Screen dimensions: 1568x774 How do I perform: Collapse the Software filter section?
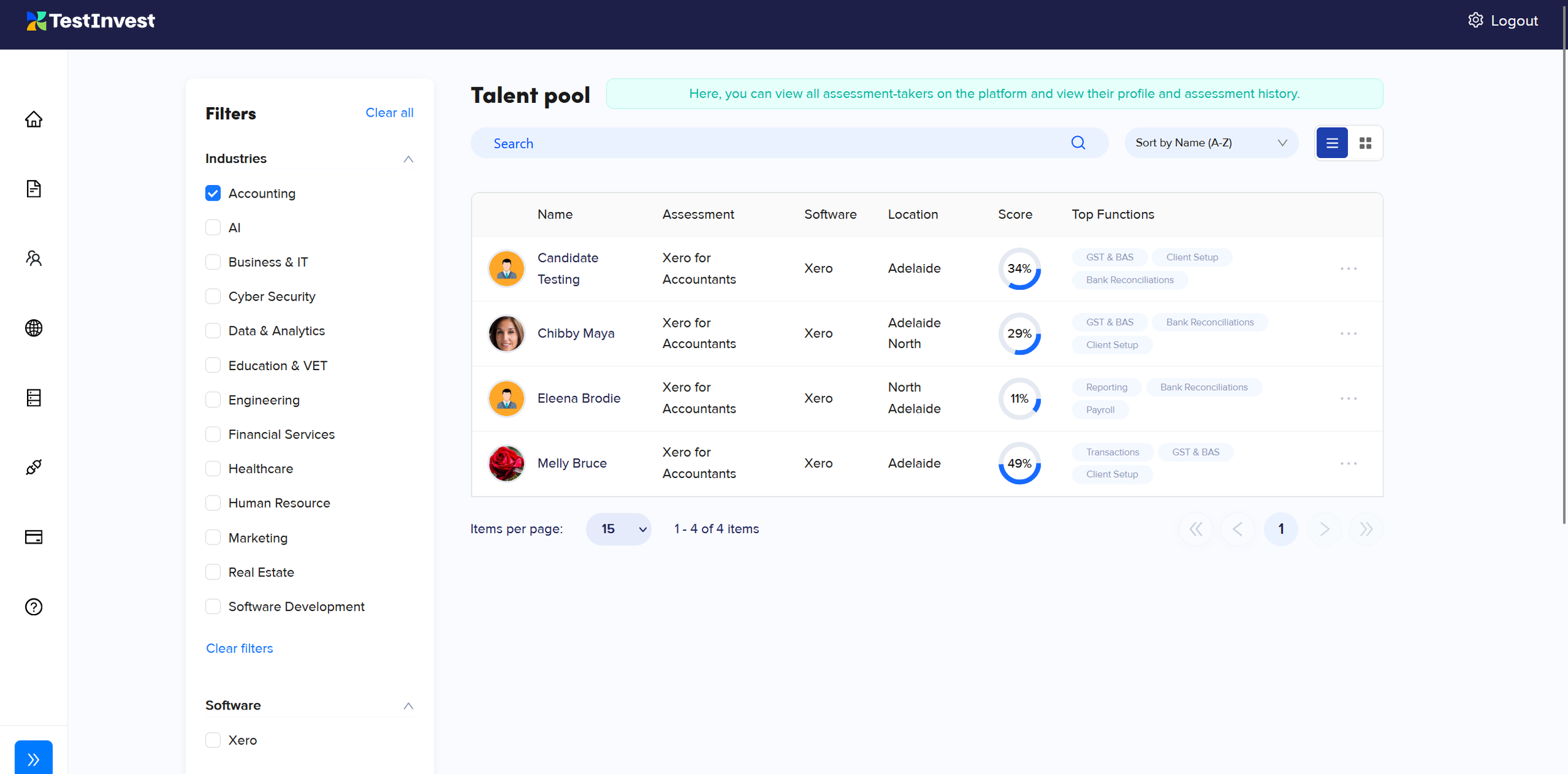click(x=408, y=706)
